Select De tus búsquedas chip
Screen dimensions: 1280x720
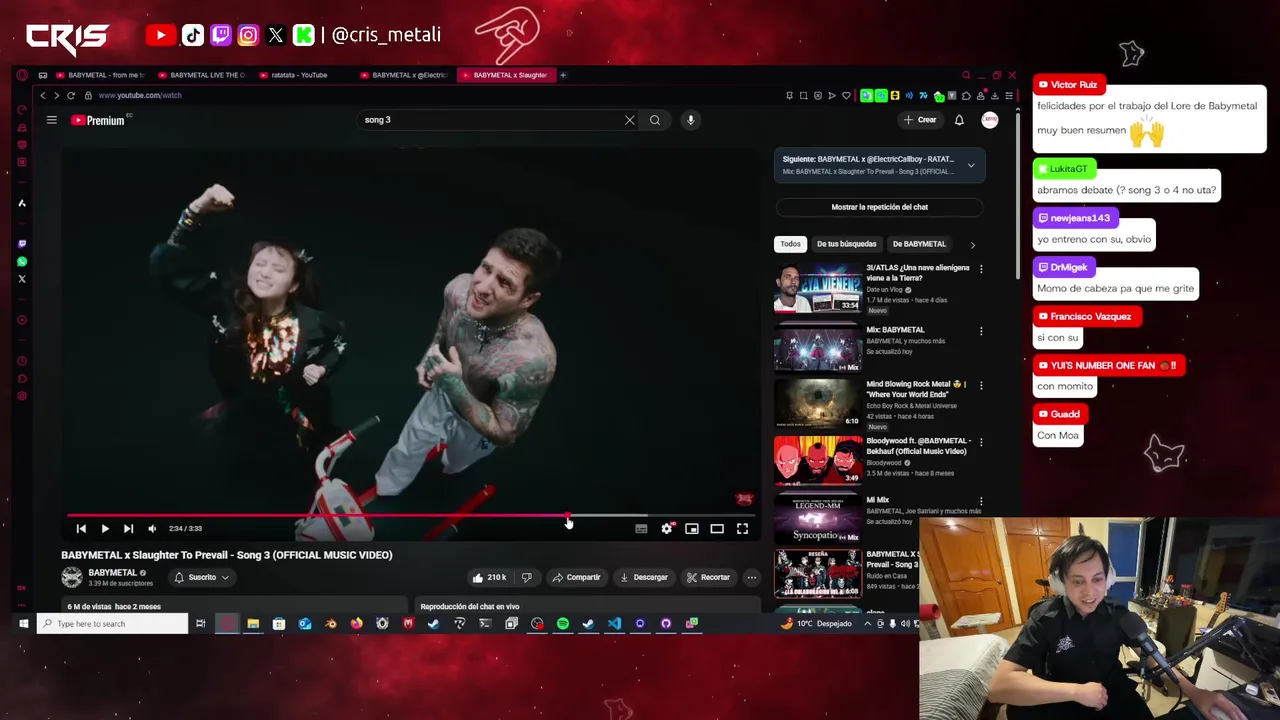[846, 244]
